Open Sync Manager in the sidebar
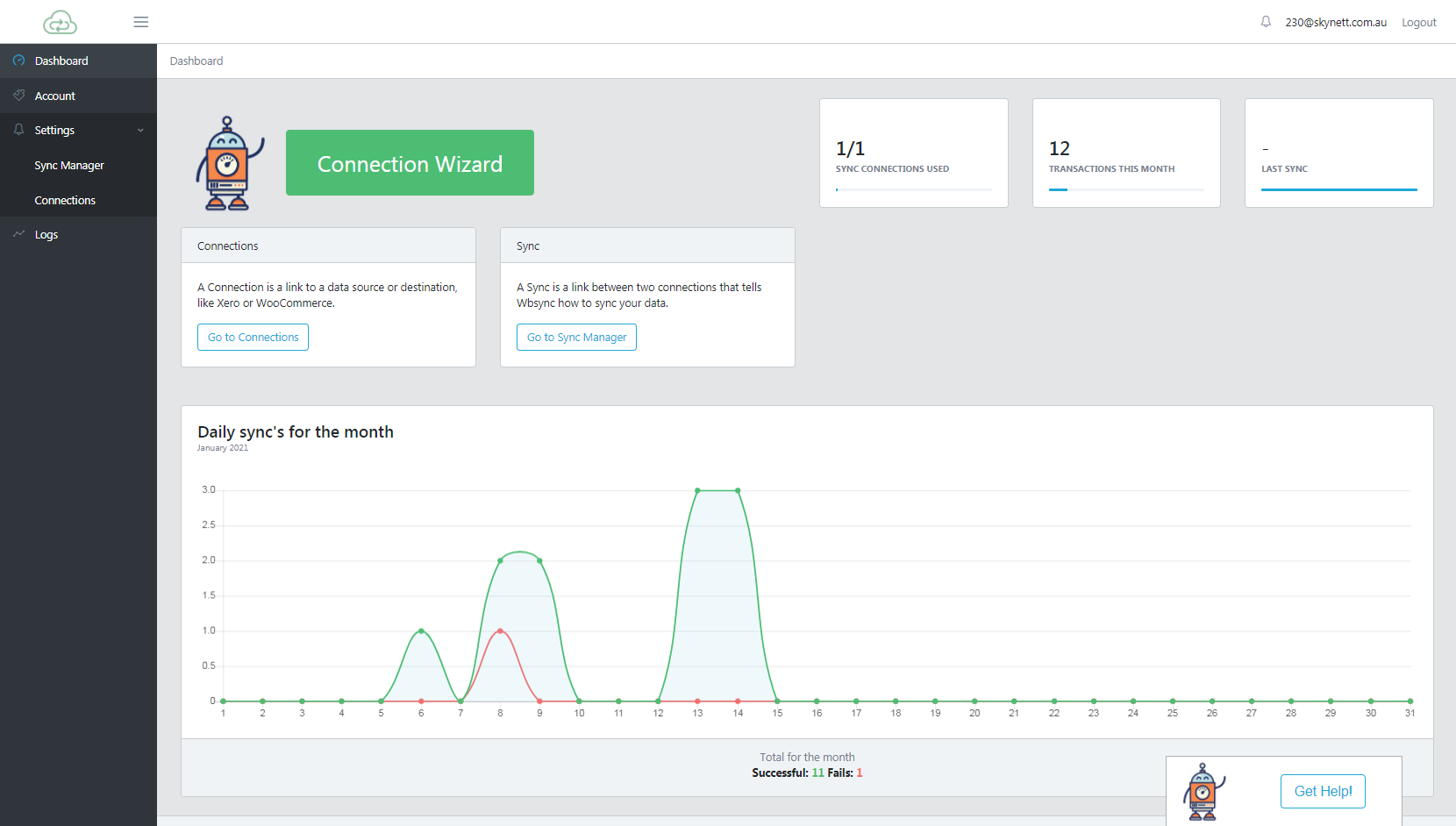This screenshot has height=826, width=1456. [78, 165]
